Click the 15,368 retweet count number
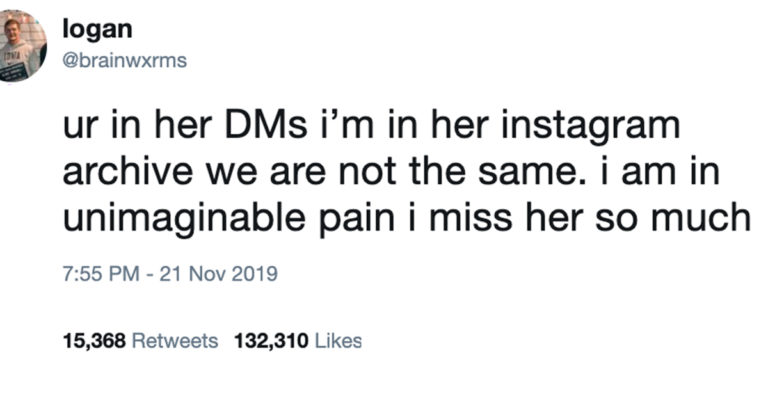768x402 pixels. coord(93,341)
